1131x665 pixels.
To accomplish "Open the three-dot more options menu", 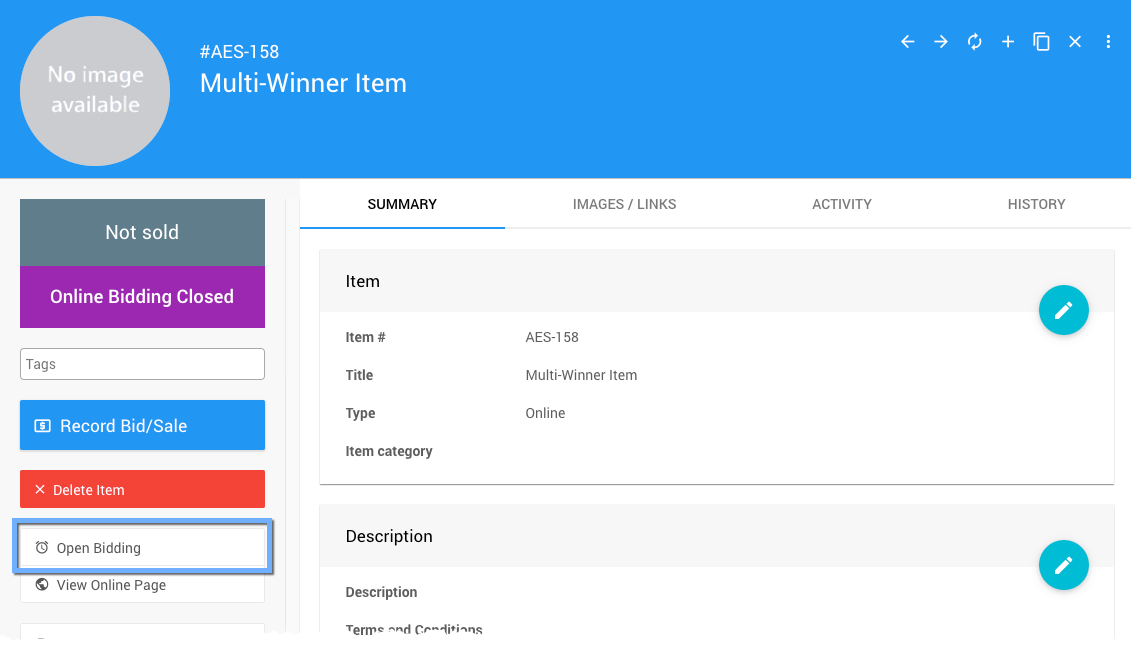I will tap(1108, 42).
